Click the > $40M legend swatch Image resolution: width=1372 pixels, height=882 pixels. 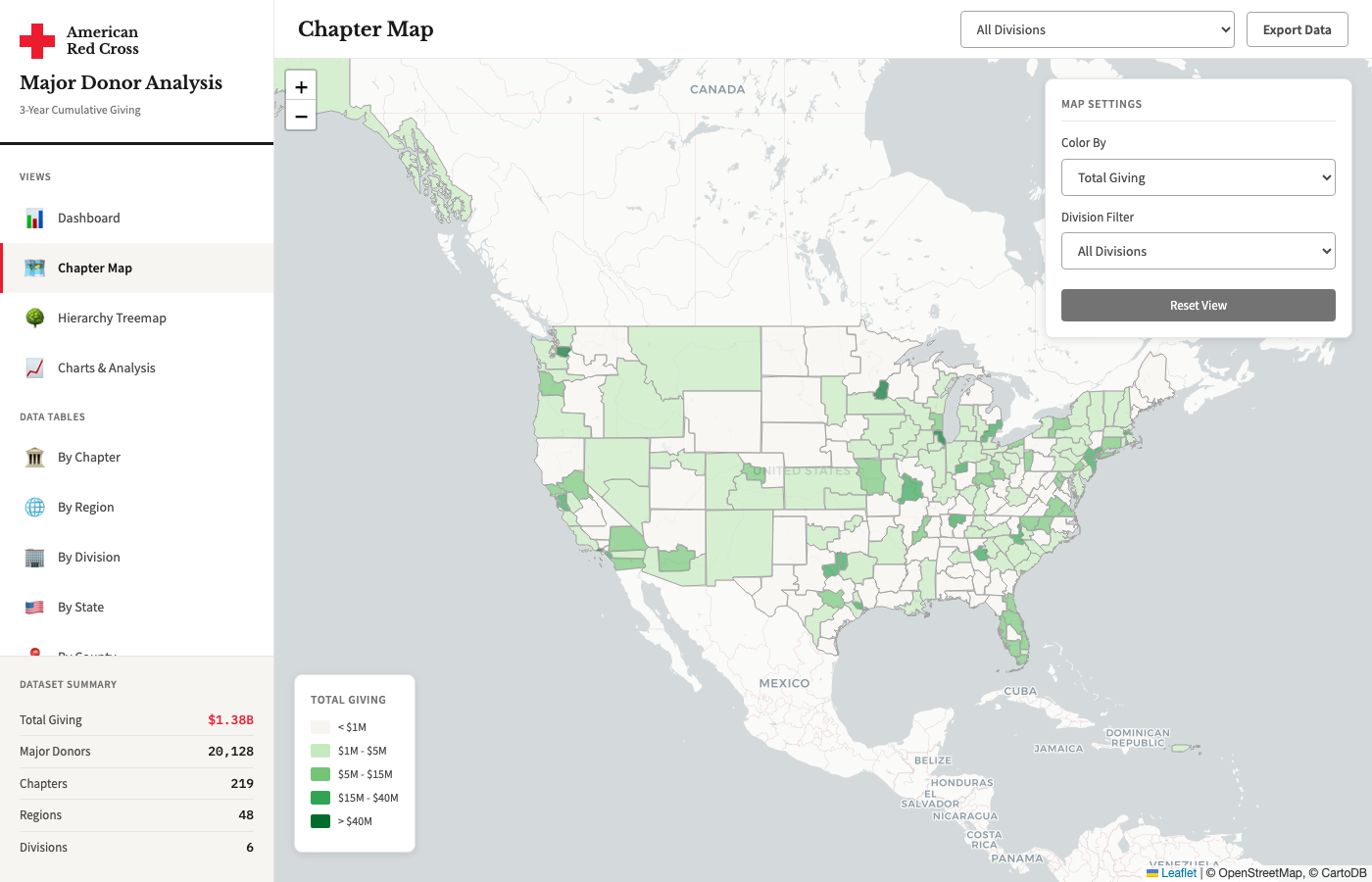[x=320, y=821]
